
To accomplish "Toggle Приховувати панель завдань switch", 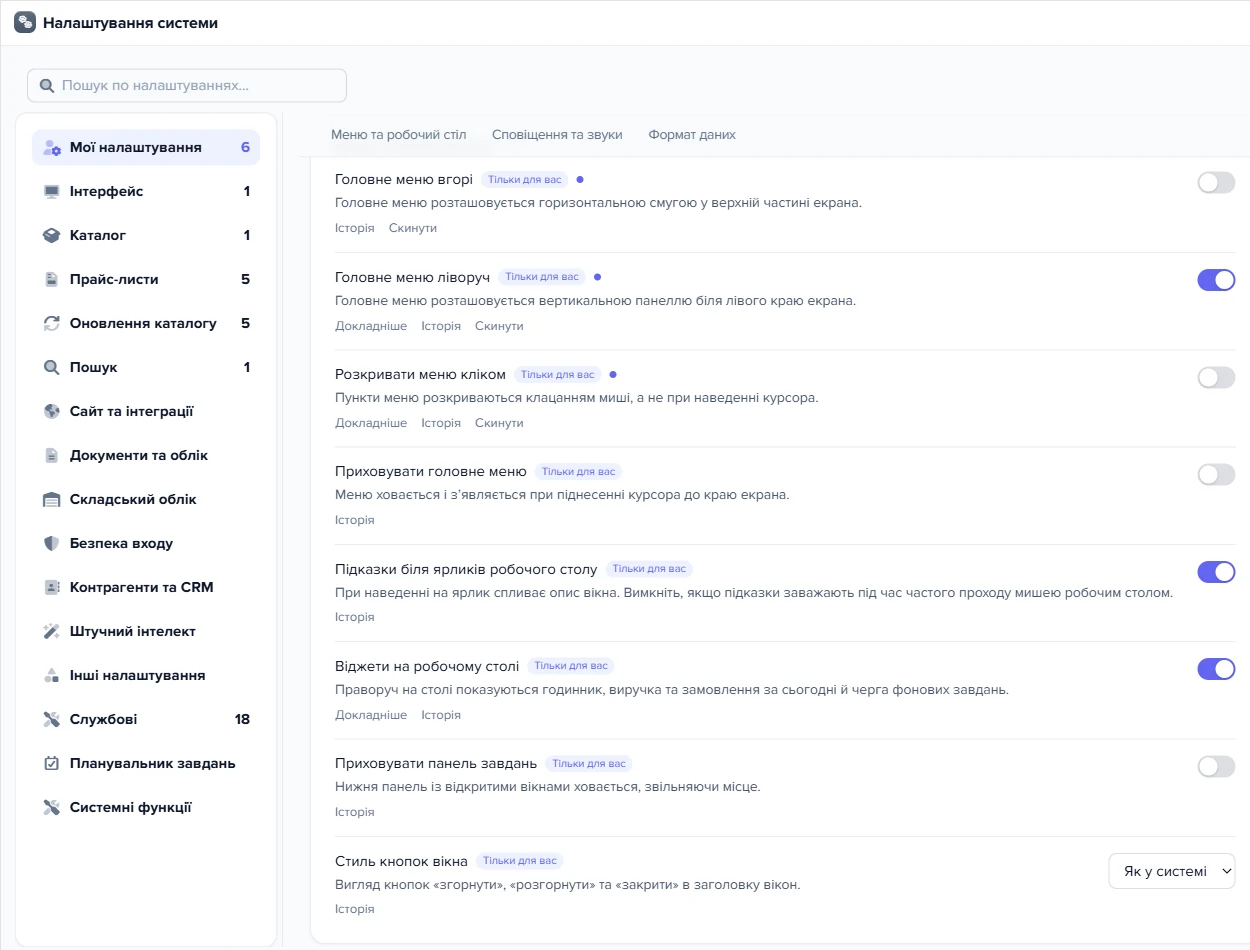I will click(x=1216, y=766).
